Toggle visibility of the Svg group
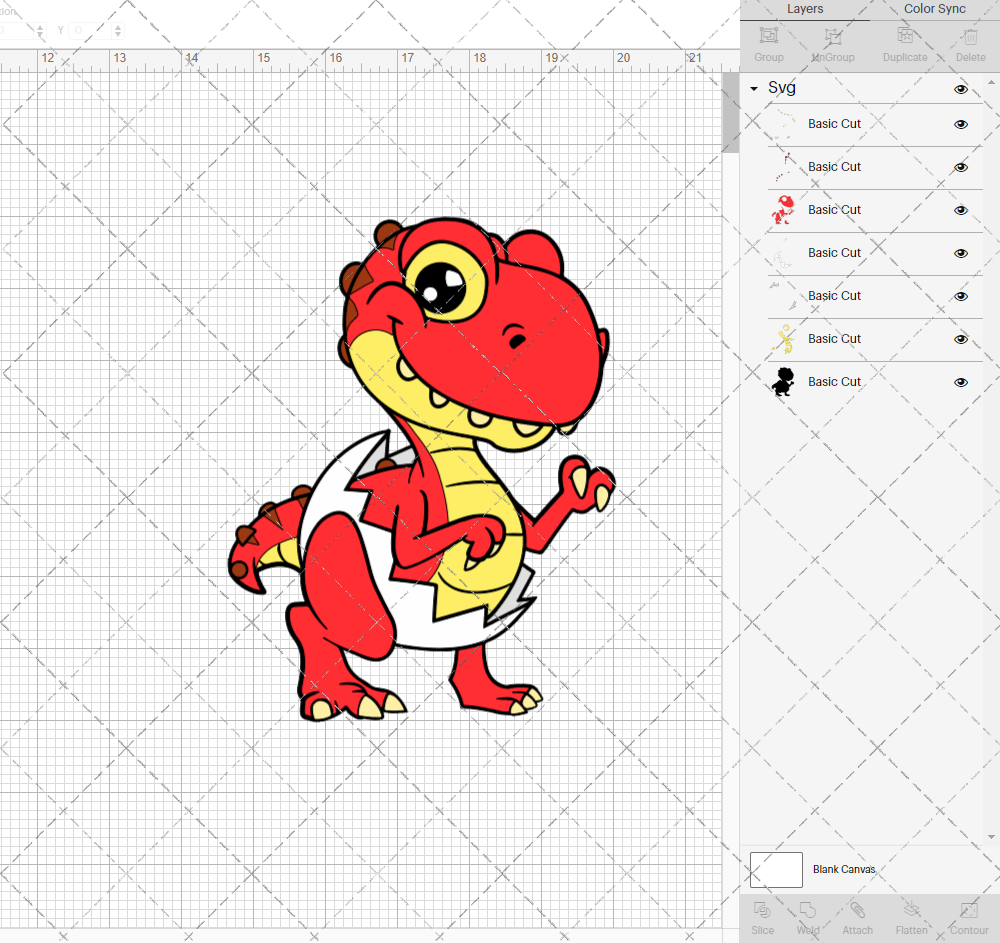 point(960,89)
